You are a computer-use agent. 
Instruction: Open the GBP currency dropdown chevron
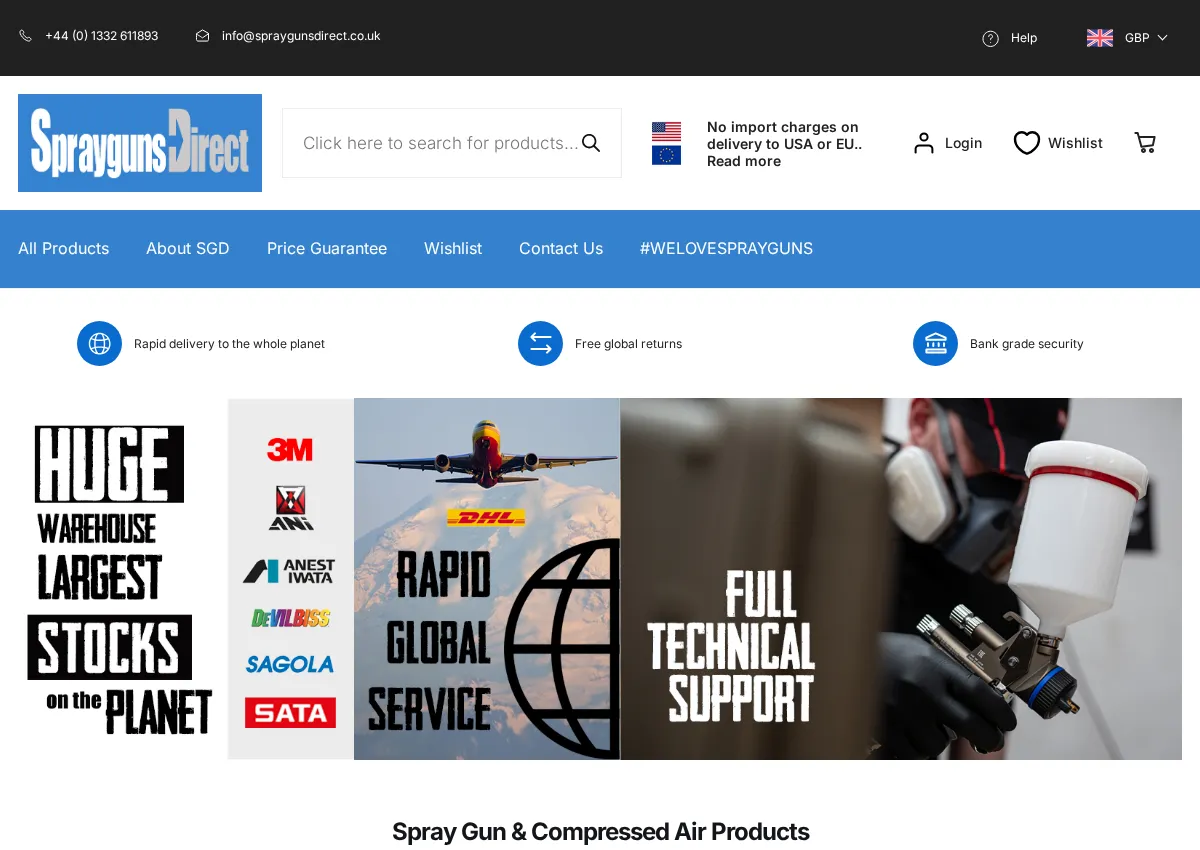pyautogui.click(x=1162, y=38)
